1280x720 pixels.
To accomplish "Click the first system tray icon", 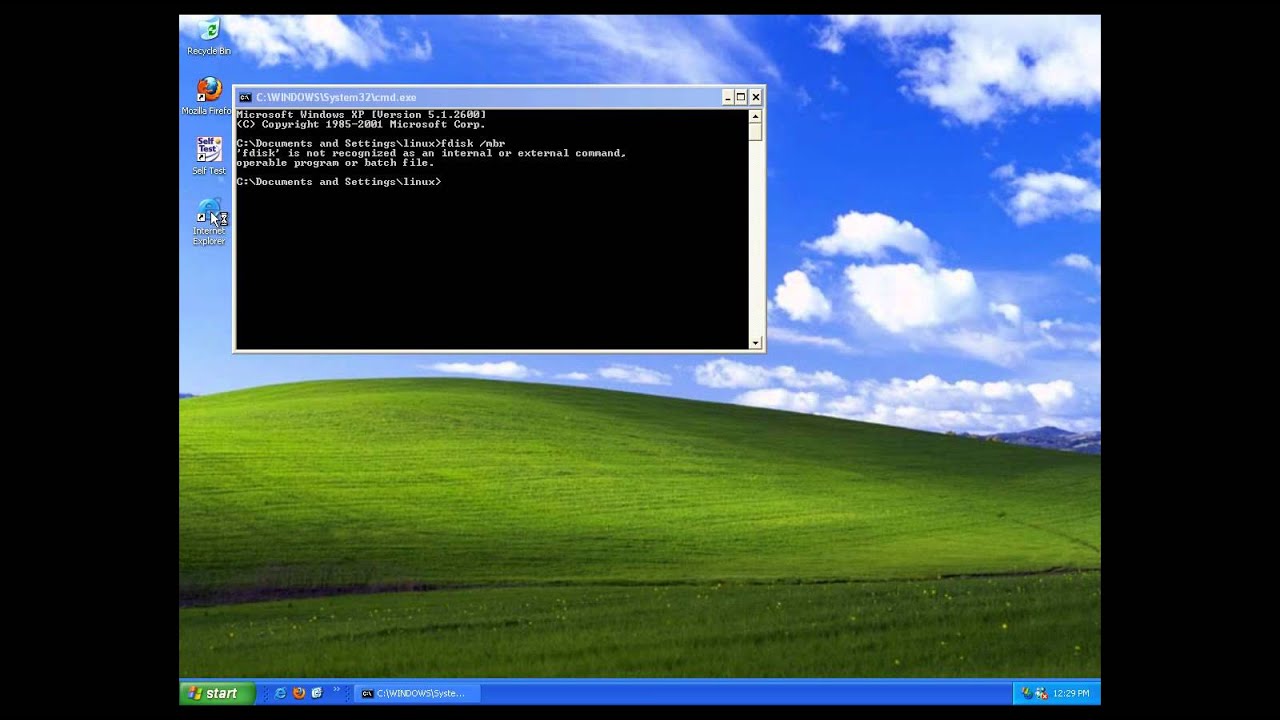I will click(x=1026, y=693).
